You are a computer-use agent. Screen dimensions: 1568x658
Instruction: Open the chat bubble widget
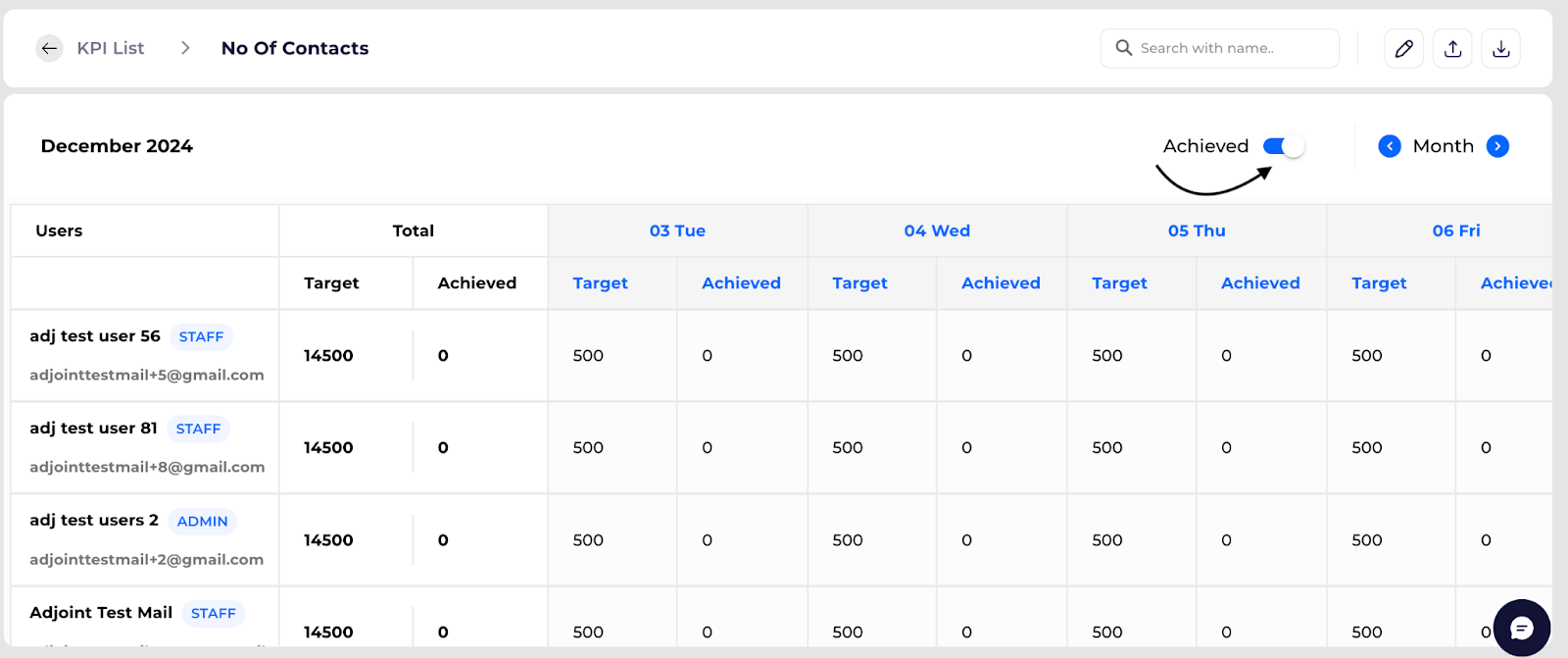click(1521, 628)
